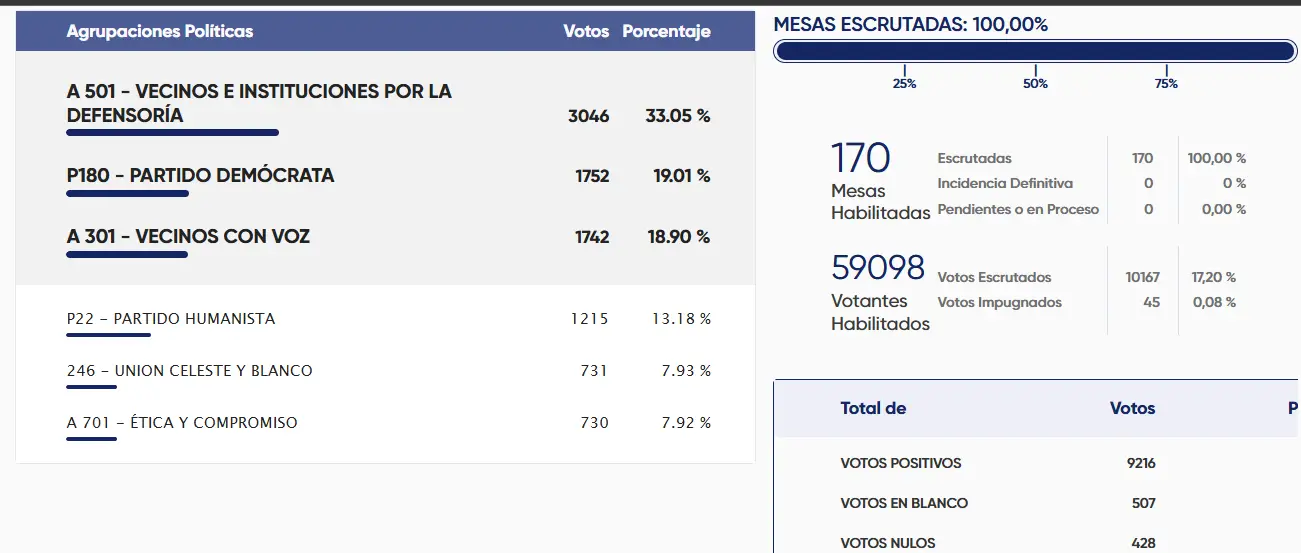Choose A 301 - Vecinos con Voz
The image size is (1301, 553).
(188, 237)
